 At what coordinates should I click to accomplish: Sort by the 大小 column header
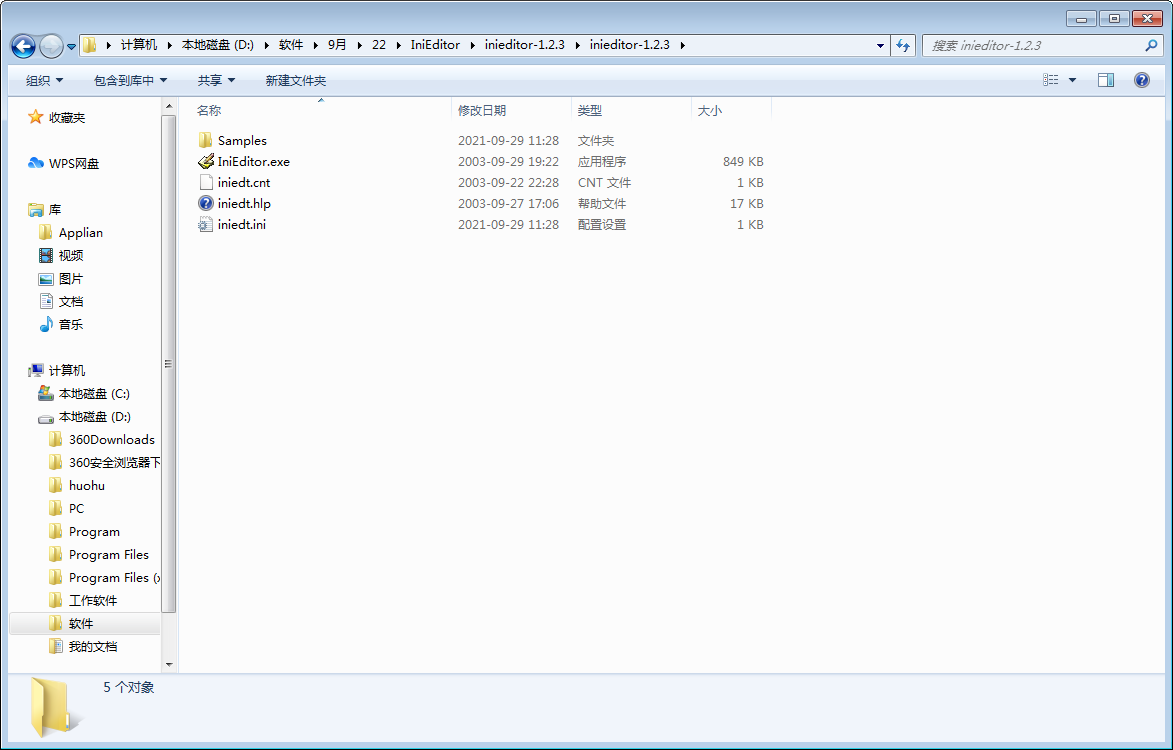709,111
